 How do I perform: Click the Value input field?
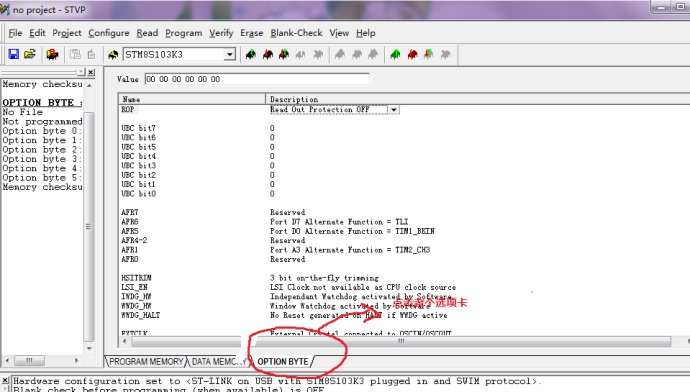click(257, 79)
